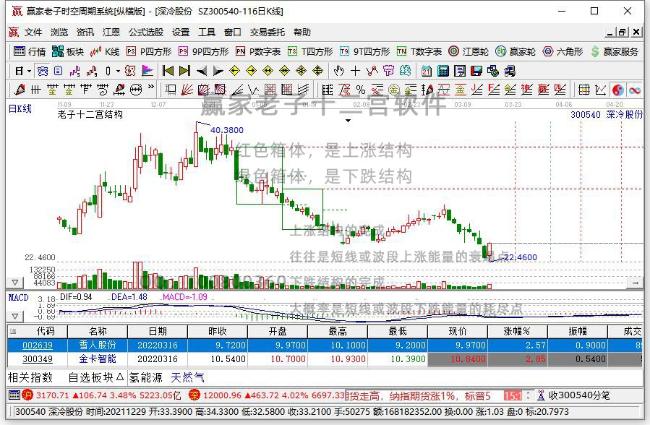
Task: Switch to the 相关指数 tab
Action: 30,378
